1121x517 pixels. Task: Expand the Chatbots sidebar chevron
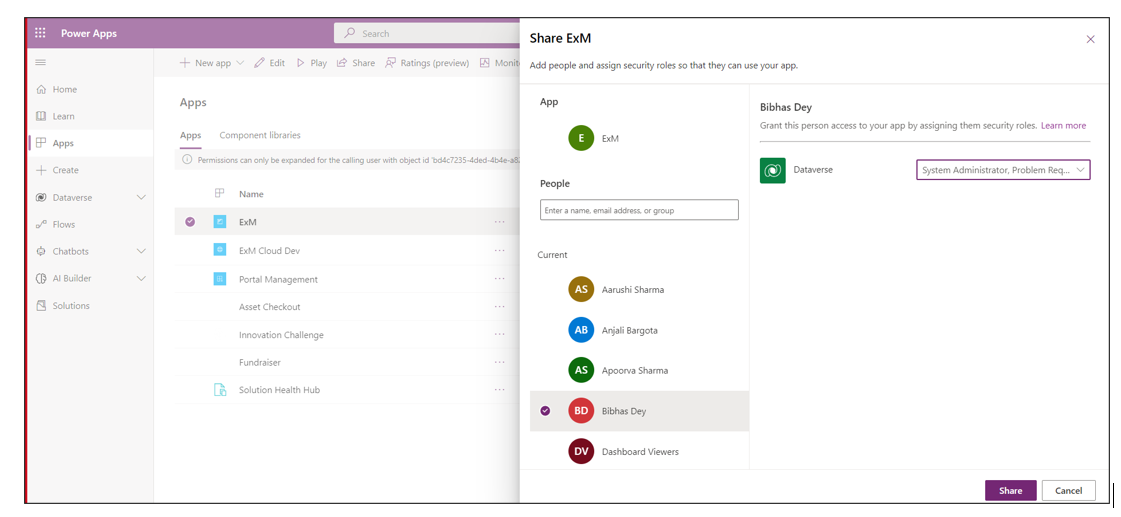tap(141, 252)
